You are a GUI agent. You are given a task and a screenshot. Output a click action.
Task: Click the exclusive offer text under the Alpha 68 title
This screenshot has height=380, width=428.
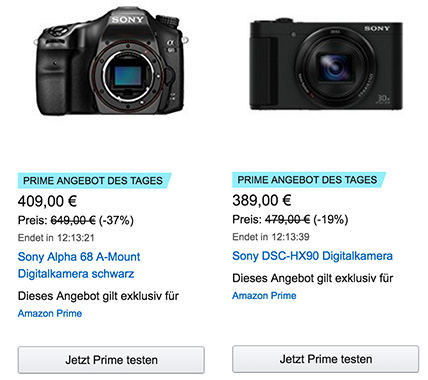pyautogui.click(x=98, y=296)
